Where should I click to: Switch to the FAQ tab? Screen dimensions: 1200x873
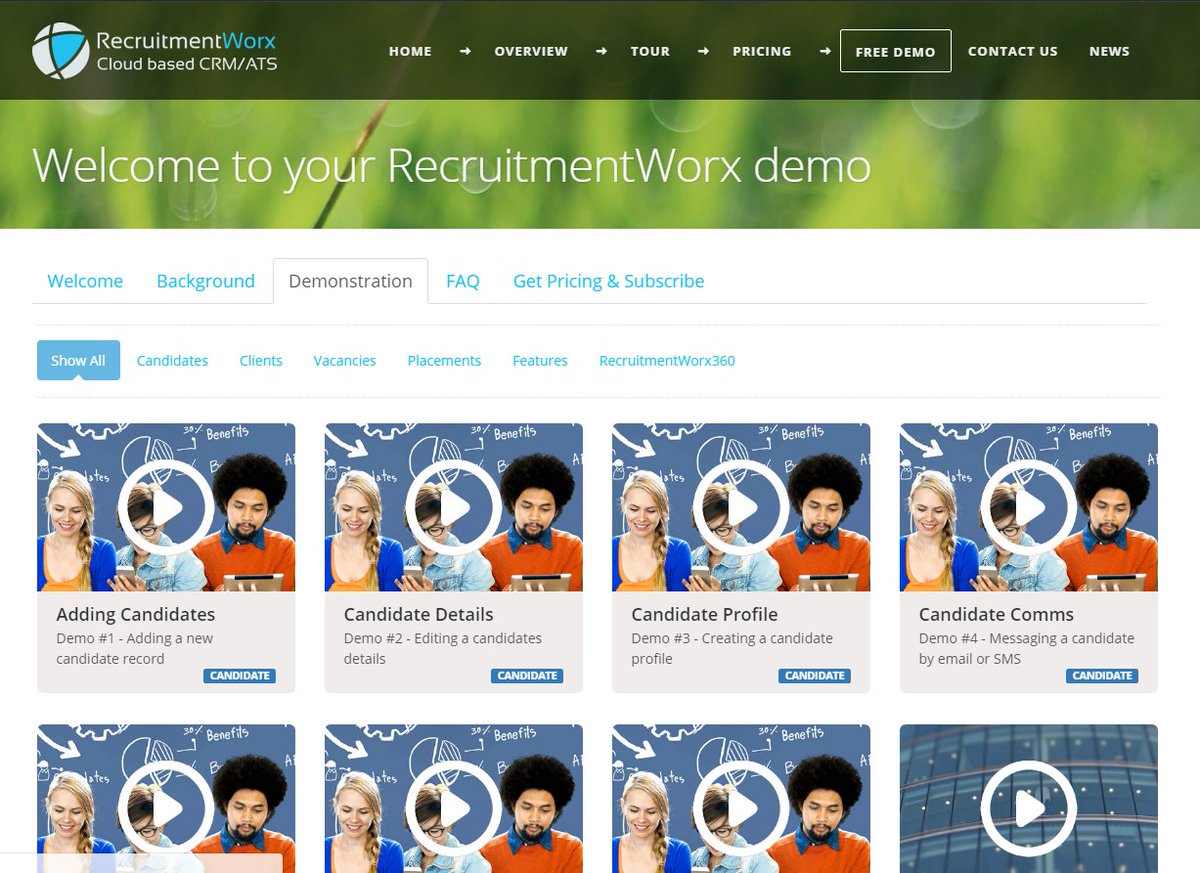coord(463,281)
